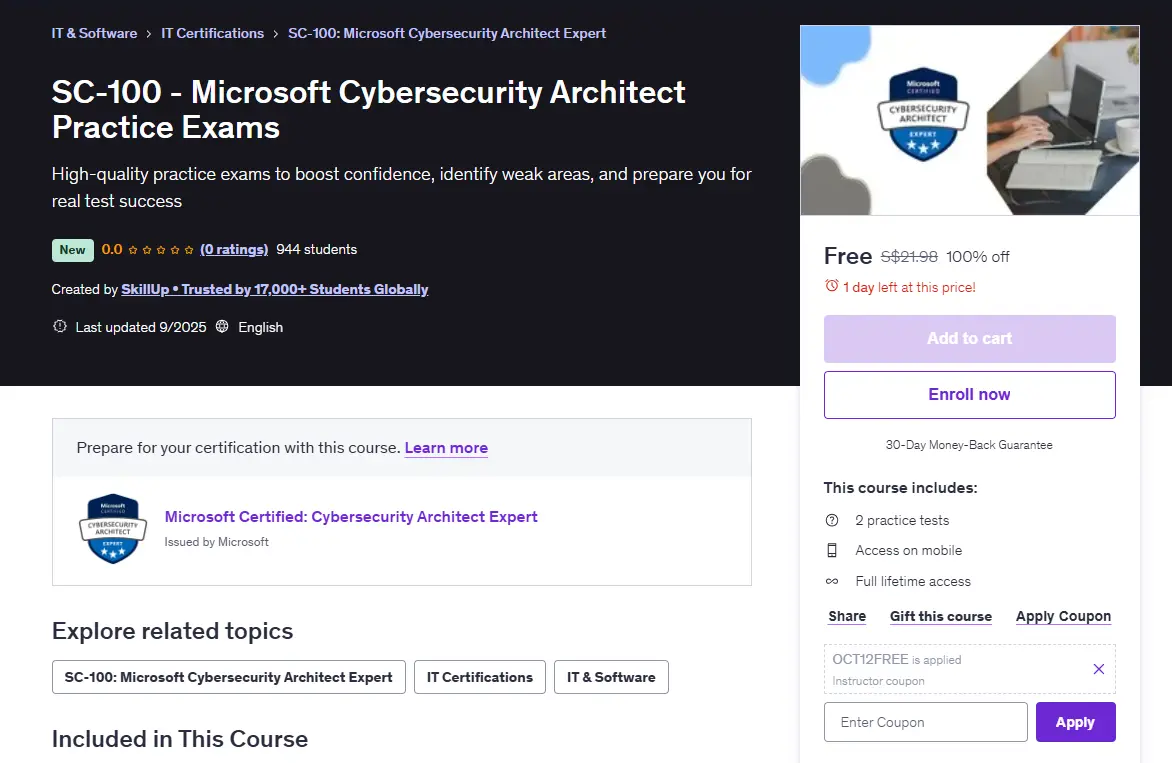This screenshot has width=1172, height=763.
Task: Click the Cybersecurity Architect Expert badge icon
Action: tap(113, 528)
